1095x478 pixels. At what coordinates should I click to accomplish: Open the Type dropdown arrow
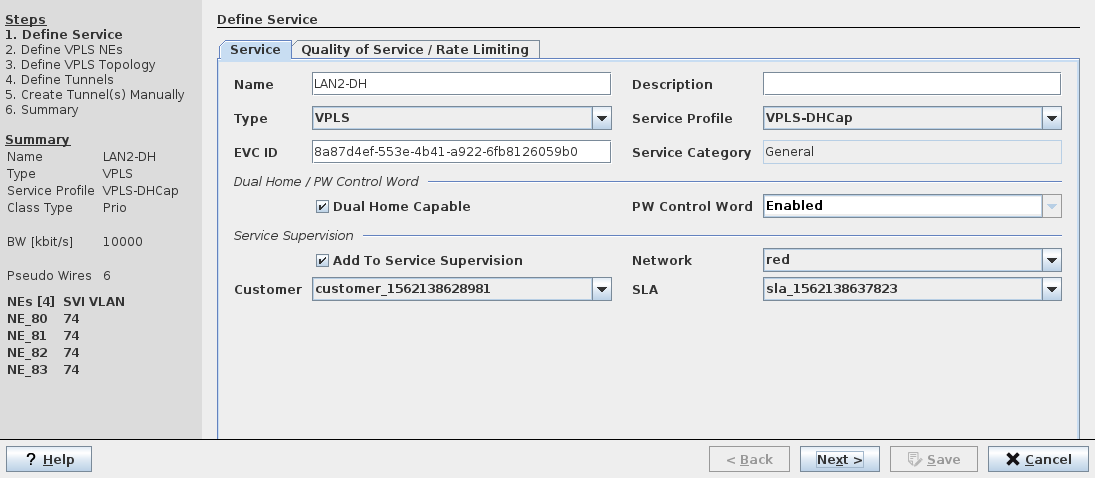[601, 119]
